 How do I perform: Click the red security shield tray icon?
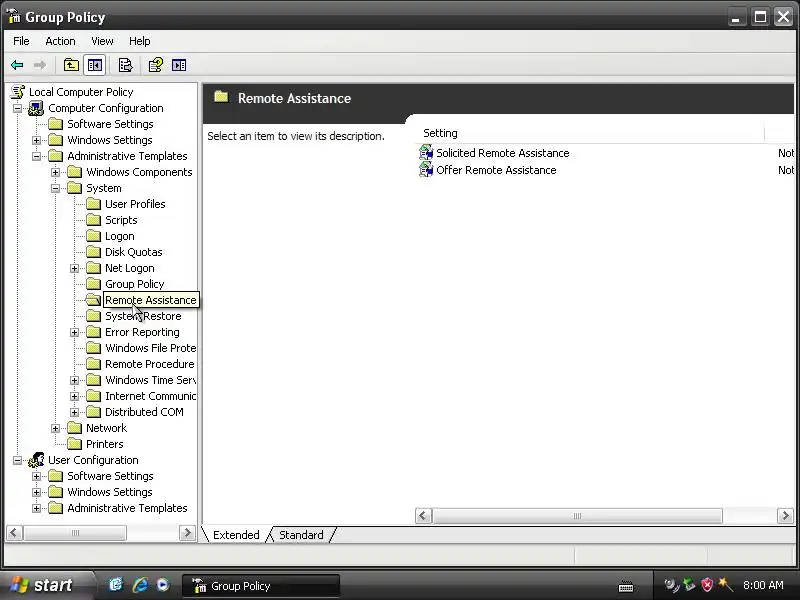pyautogui.click(x=707, y=585)
